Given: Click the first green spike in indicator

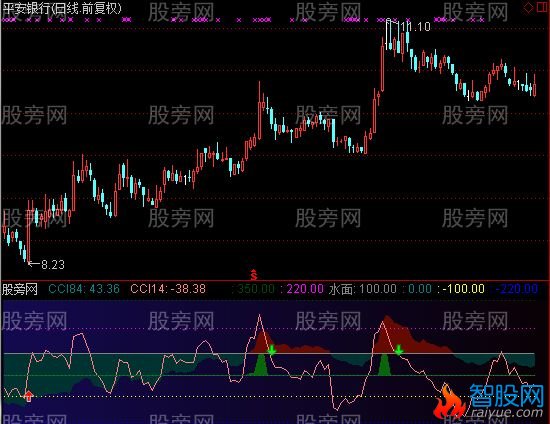Looking at the screenshot, I should coord(261,365).
